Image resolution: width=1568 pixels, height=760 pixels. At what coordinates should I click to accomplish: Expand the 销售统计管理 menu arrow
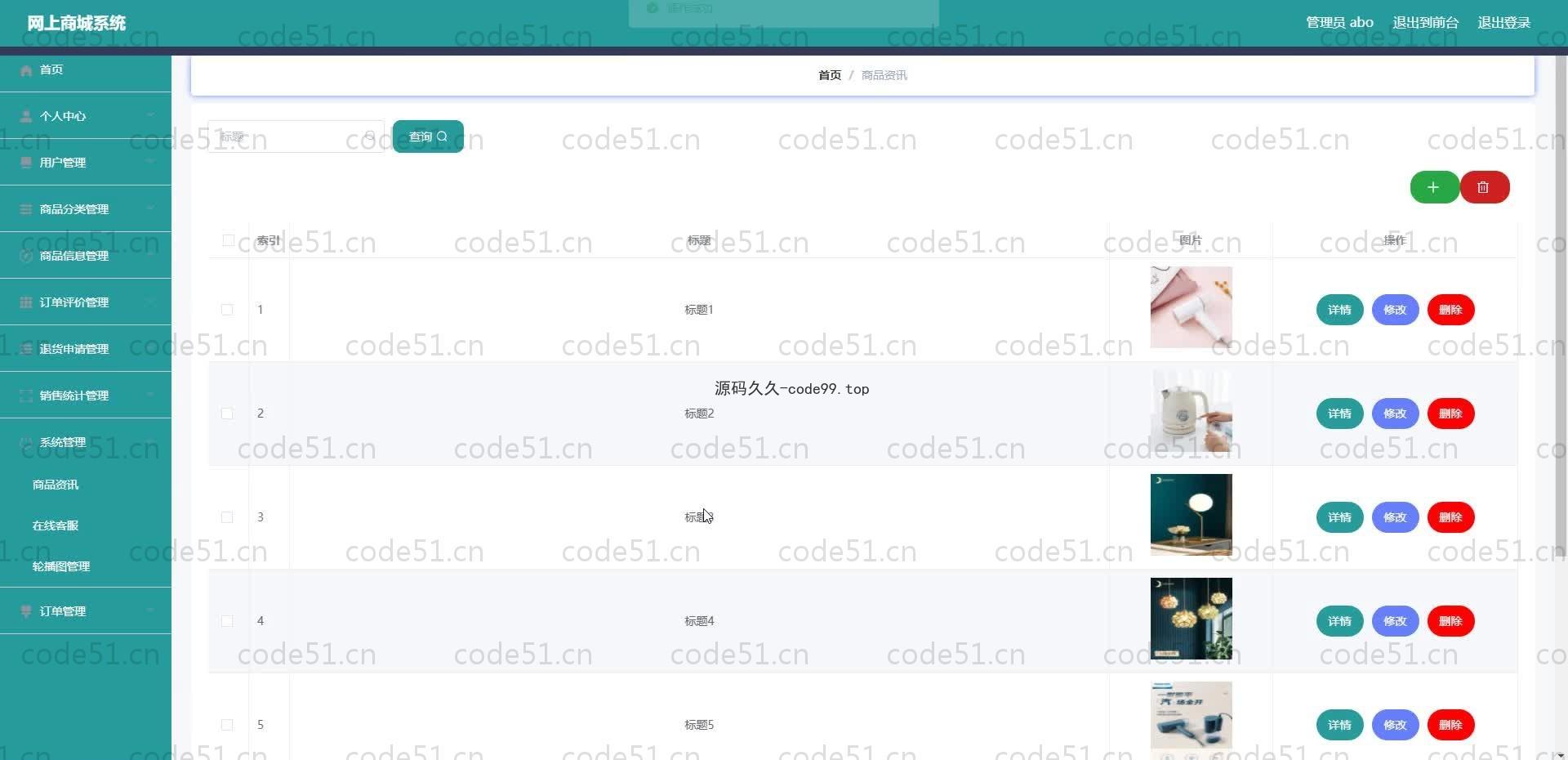150,396
